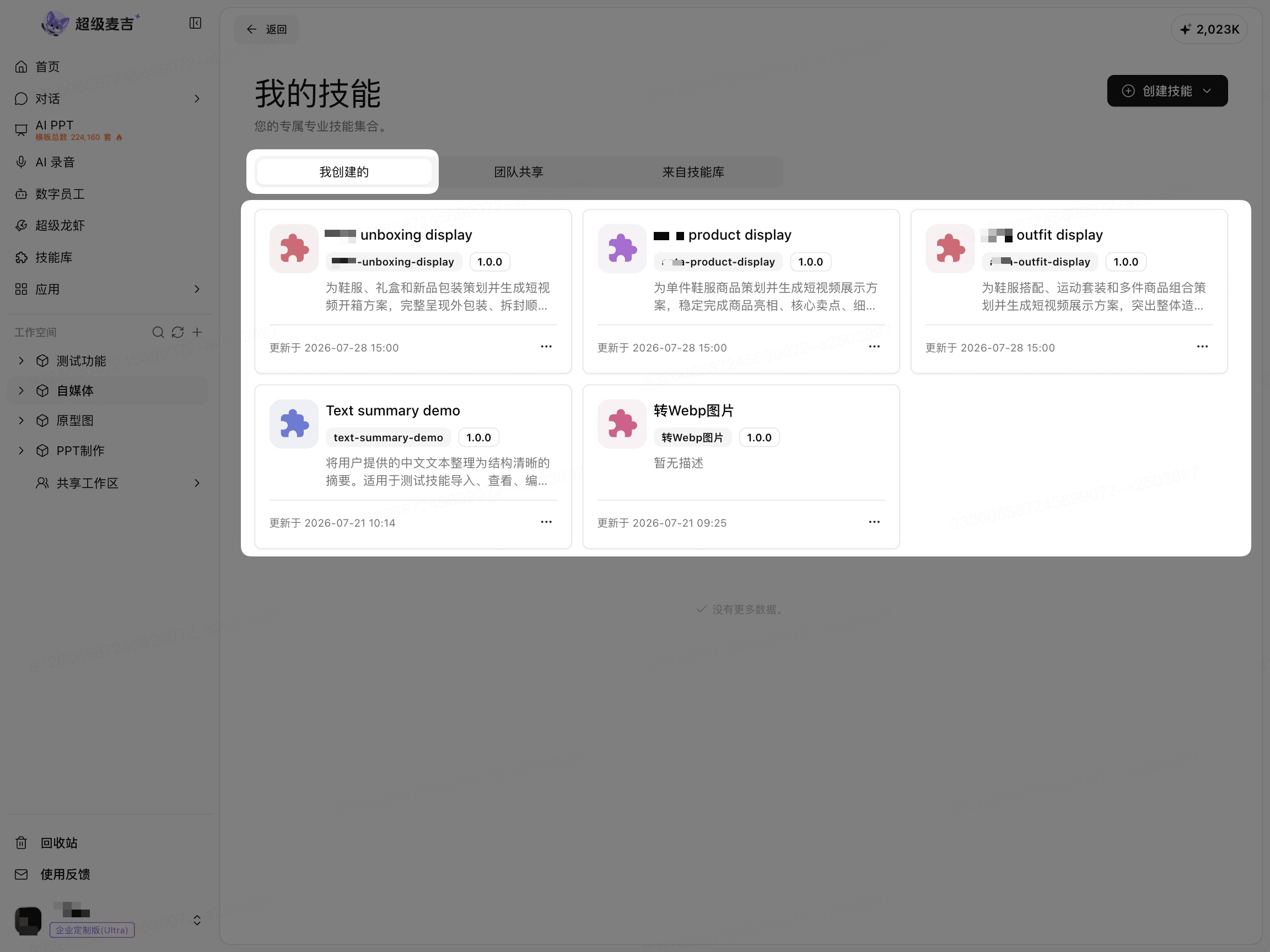Click the 超级麦吉 logo
This screenshot has height=952, width=1270.
pyautogui.click(x=91, y=24)
